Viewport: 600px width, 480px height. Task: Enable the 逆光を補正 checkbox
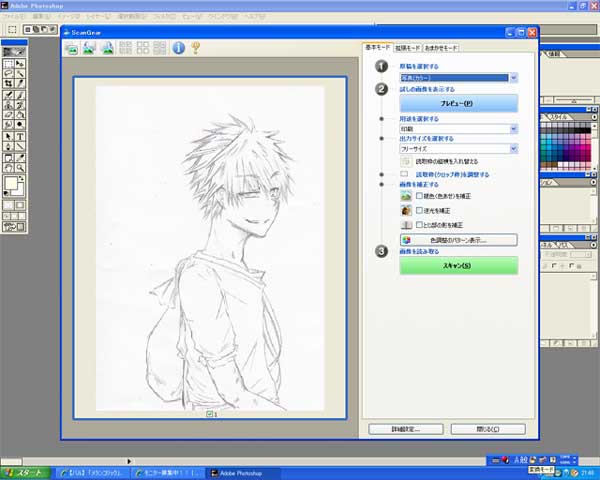419,210
